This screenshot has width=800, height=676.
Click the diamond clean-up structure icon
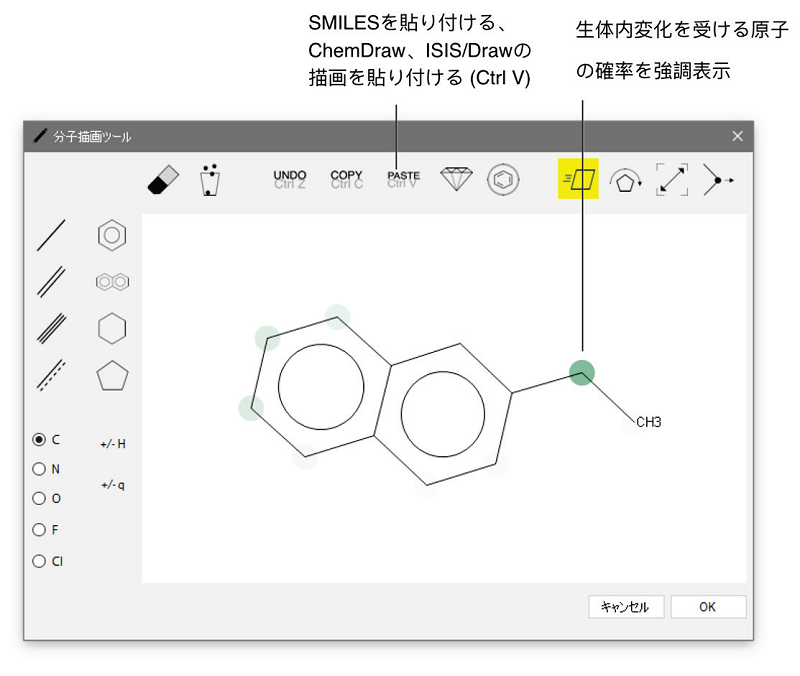[x=456, y=179]
